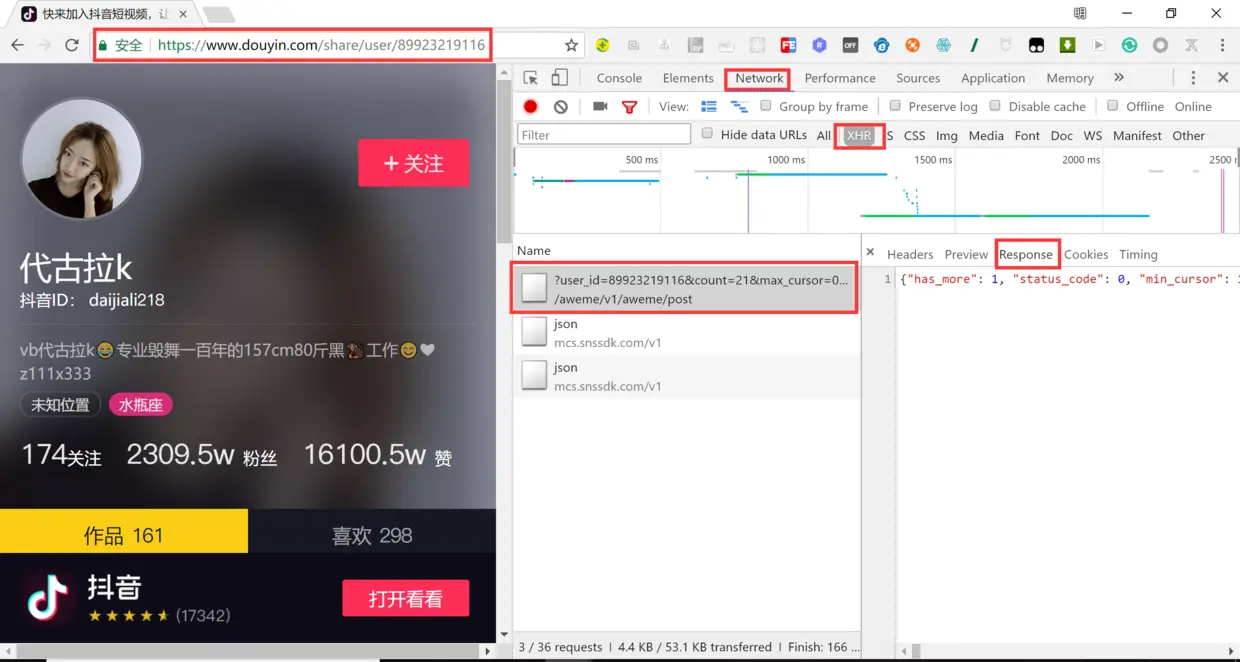The width and height of the screenshot is (1240, 662).
Task: Stop network recording with the red circle
Action: click(531, 107)
